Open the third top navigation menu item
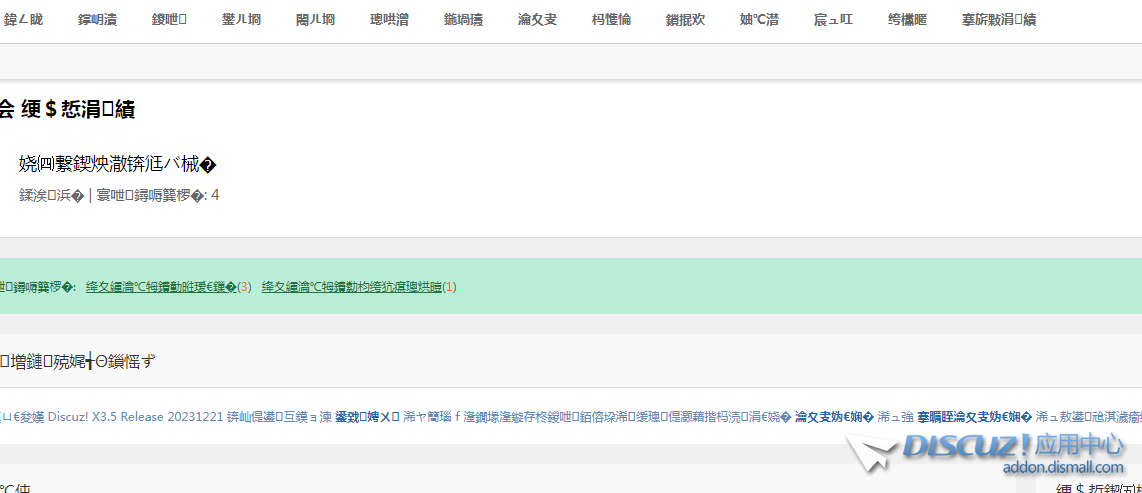The image size is (1142, 493). point(170,20)
